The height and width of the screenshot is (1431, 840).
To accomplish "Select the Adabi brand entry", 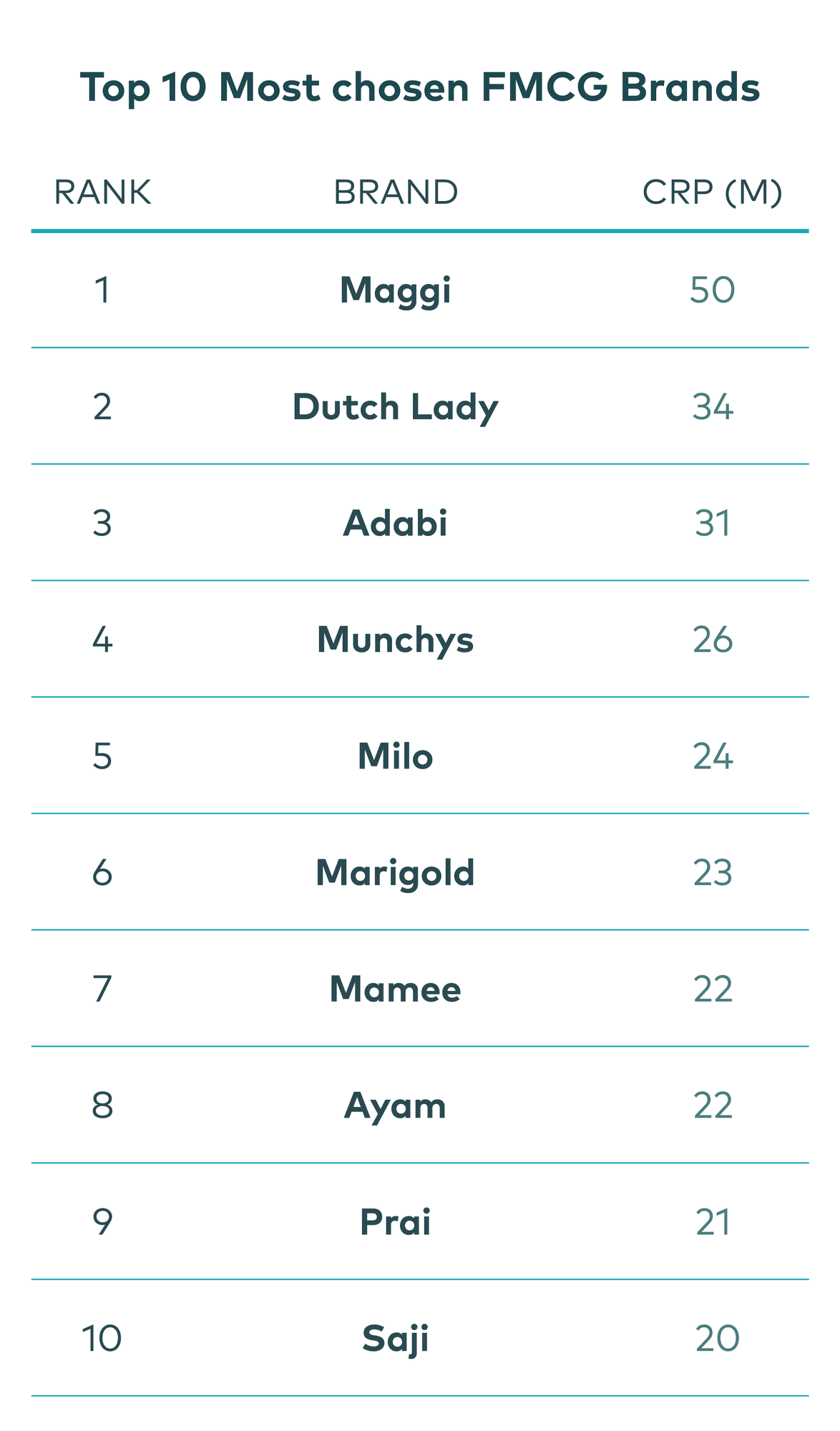I will tap(396, 523).
